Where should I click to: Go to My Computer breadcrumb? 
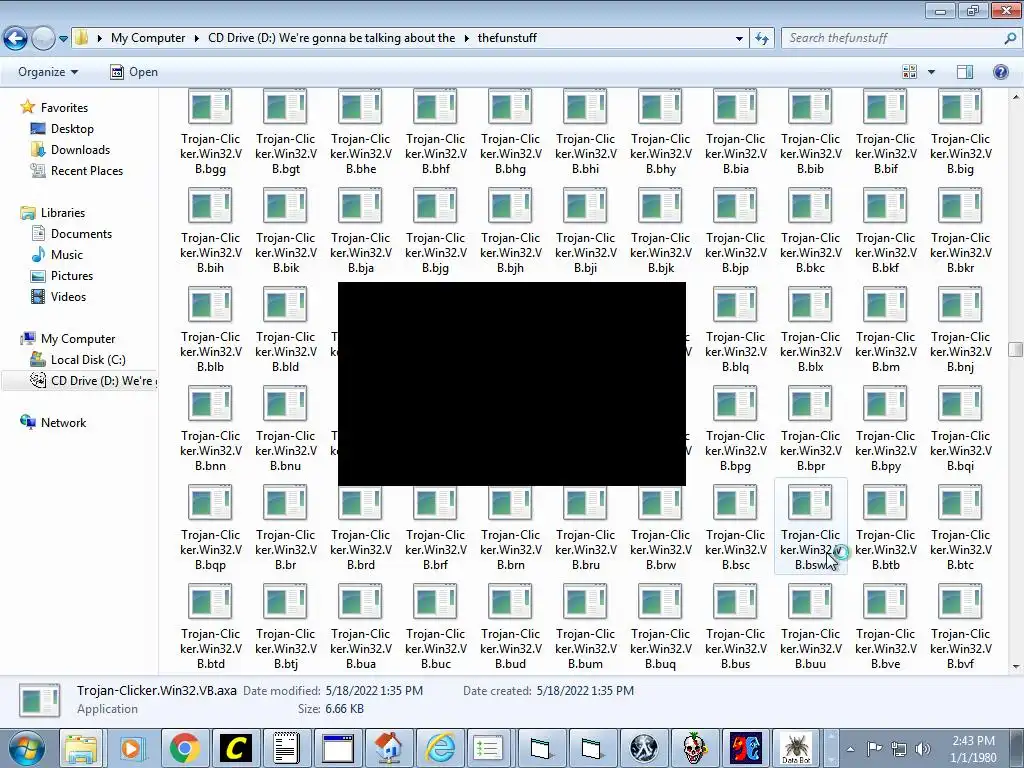148,38
